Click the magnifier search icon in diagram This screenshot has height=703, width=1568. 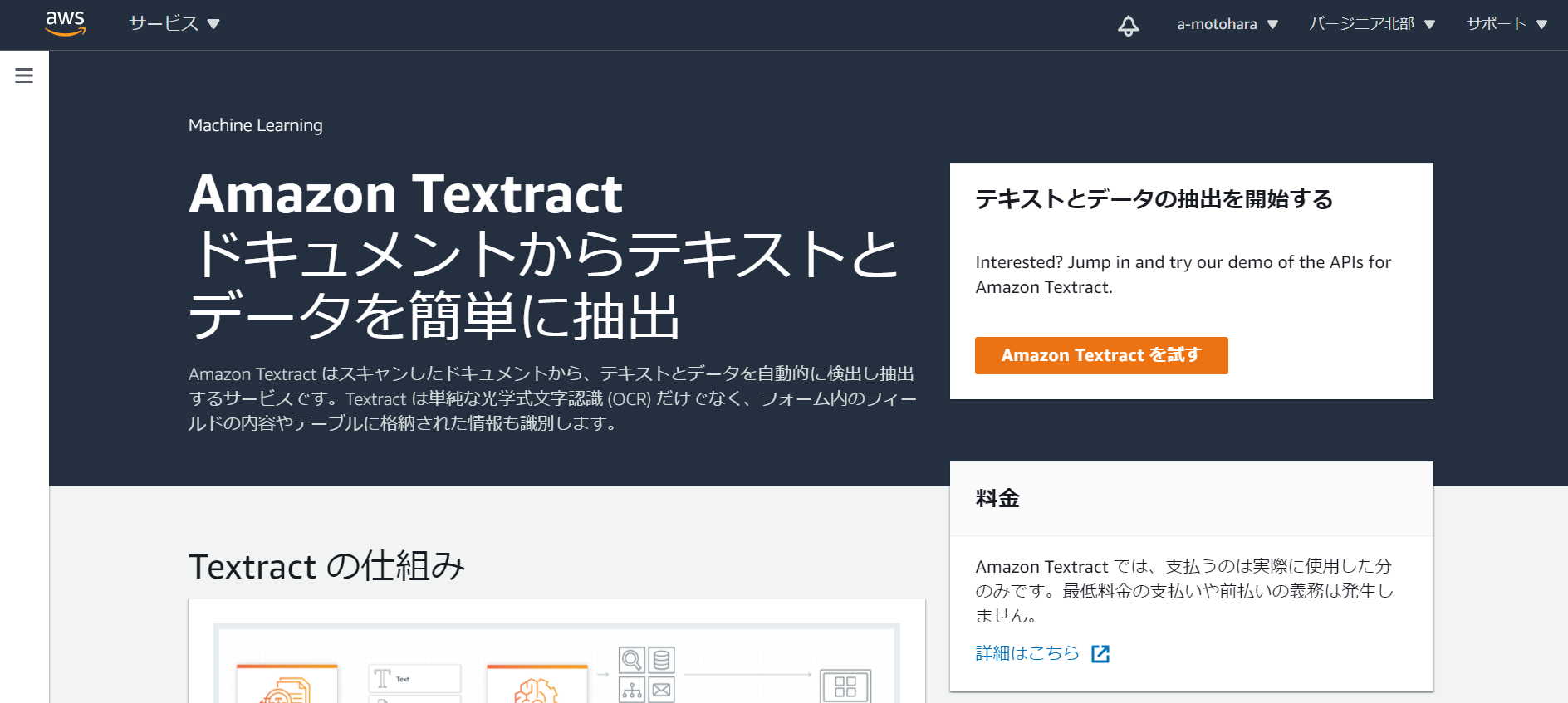point(632,660)
